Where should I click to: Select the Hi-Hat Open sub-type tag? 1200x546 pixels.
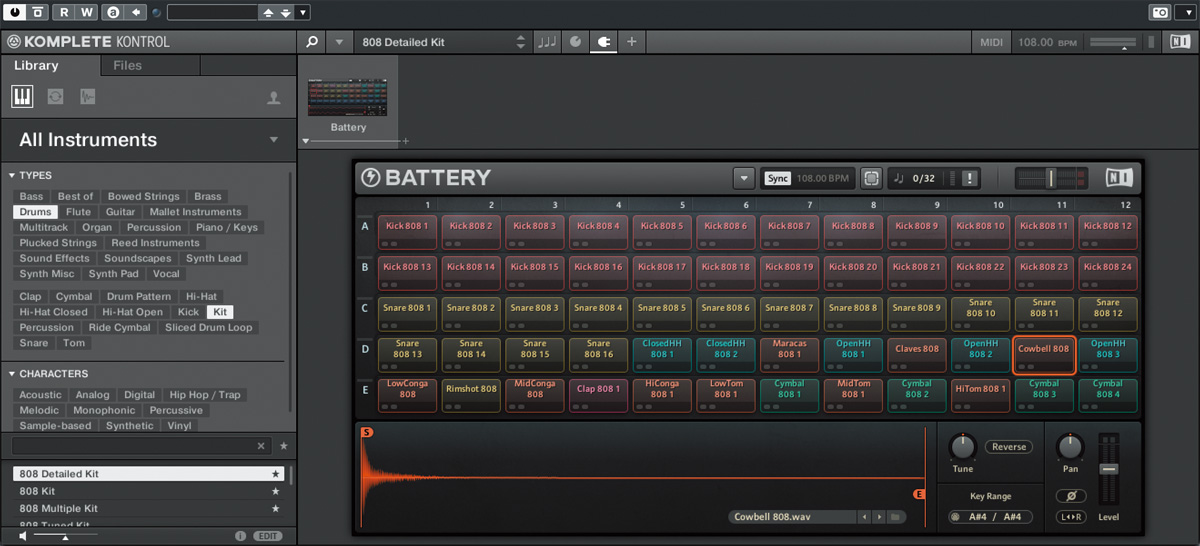click(x=132, y=312)
